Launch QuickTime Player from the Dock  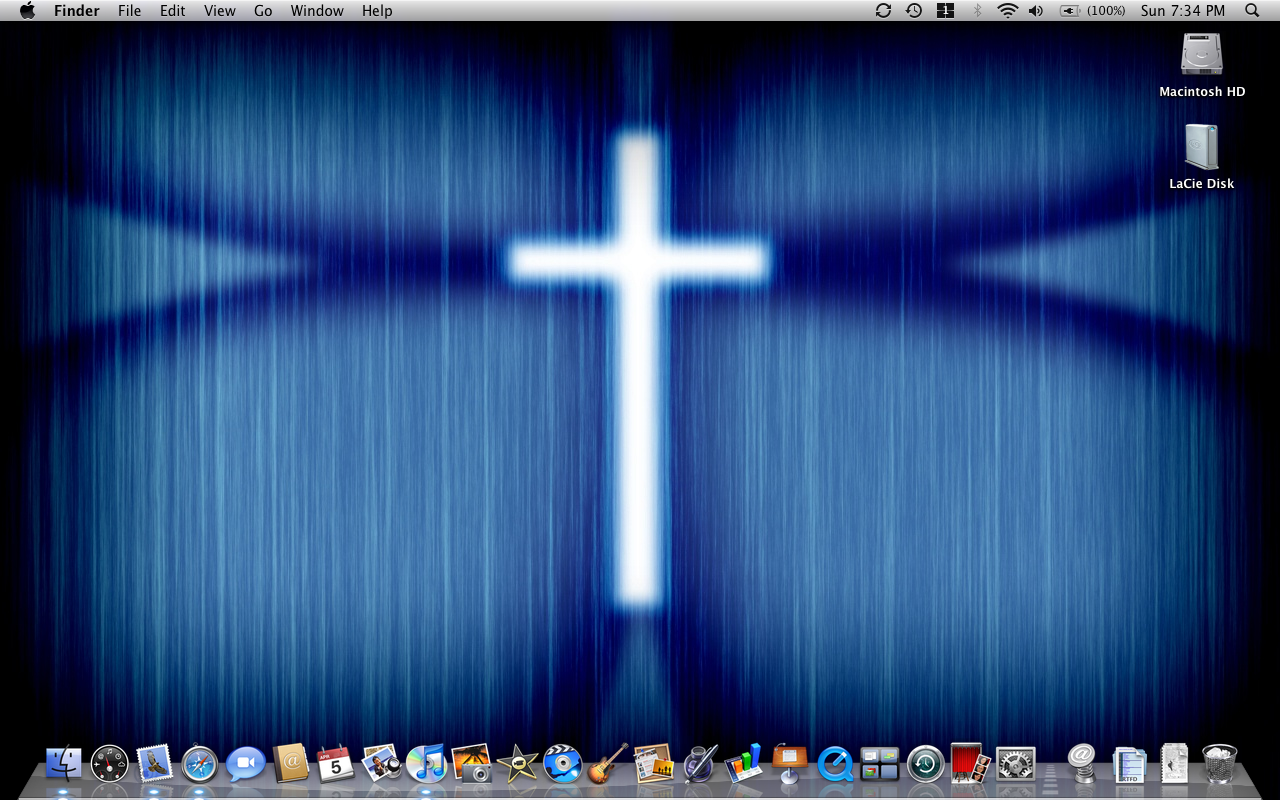[834, 765]
